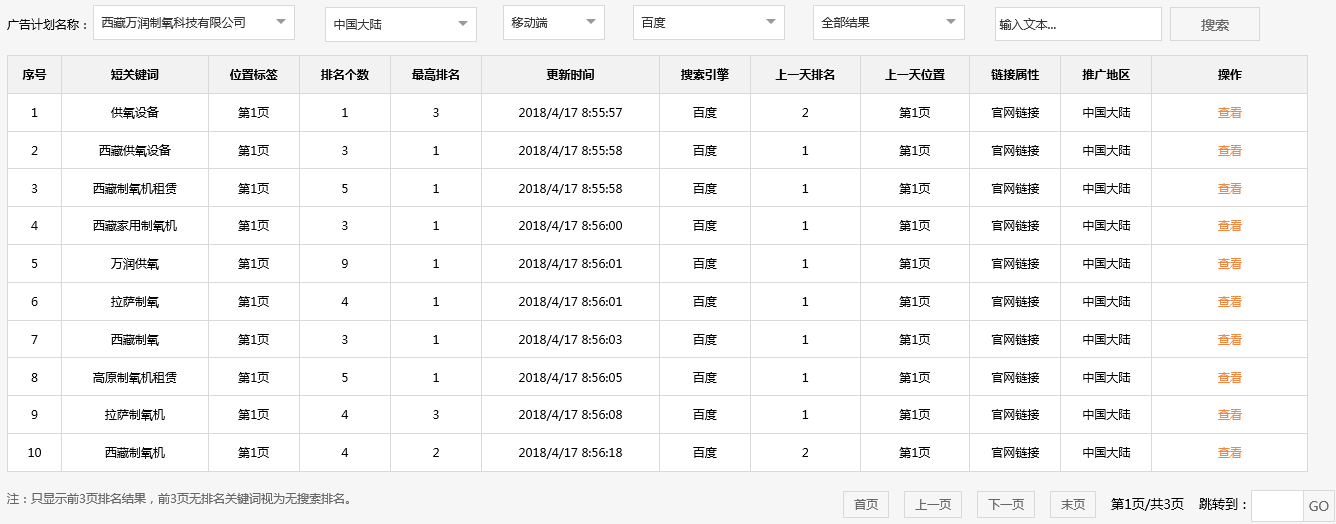
Task: Click the 排名个数 column header
Action: 345,75
